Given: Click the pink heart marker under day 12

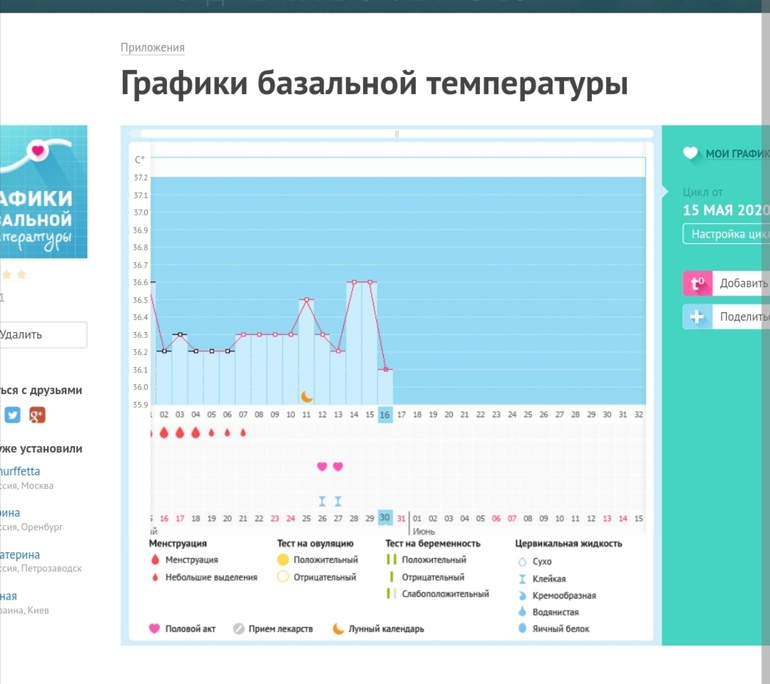Looking at the screenshot, I should point(322,467).
